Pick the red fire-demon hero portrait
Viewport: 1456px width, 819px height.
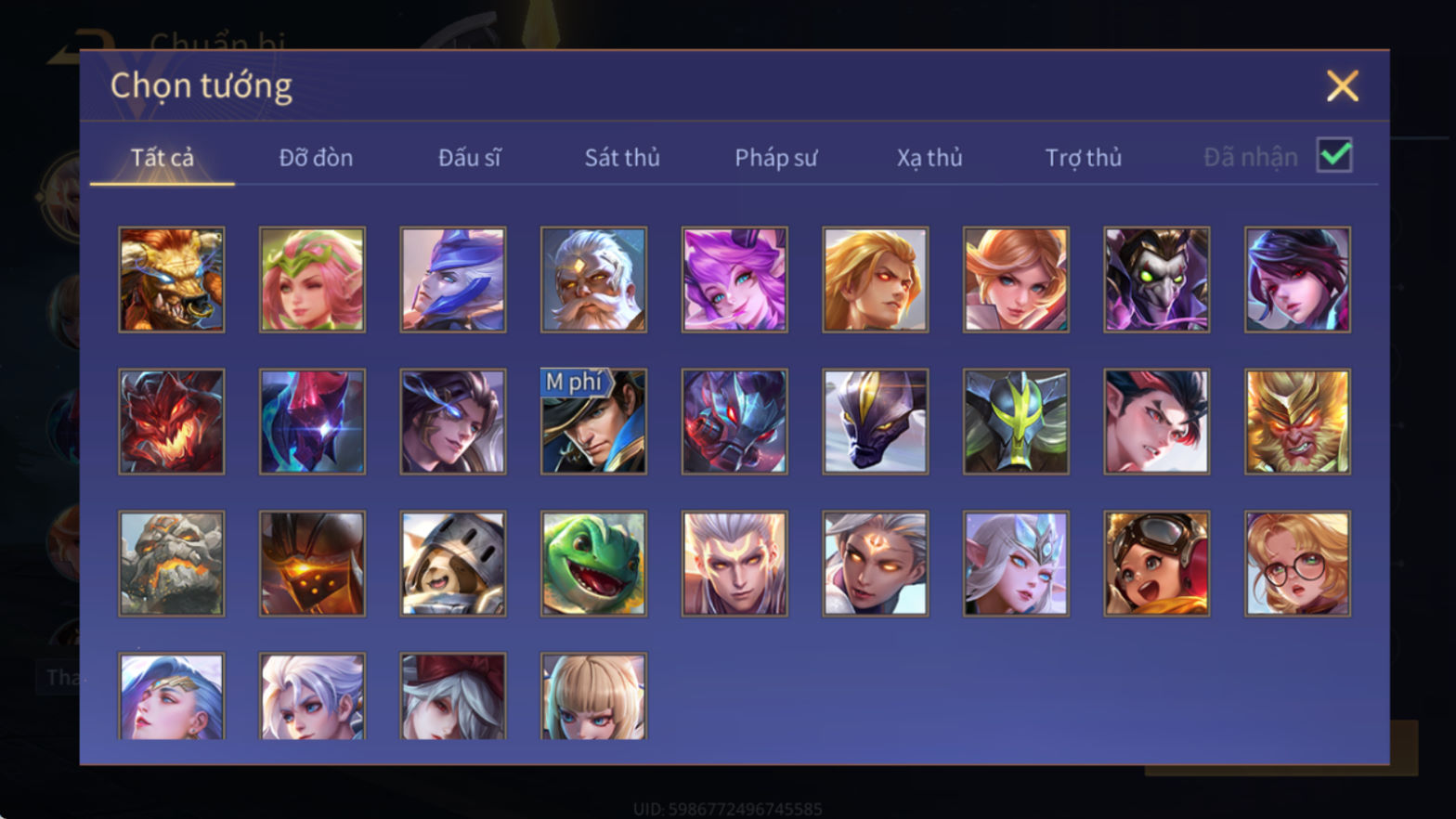click(x=172, y=422)
